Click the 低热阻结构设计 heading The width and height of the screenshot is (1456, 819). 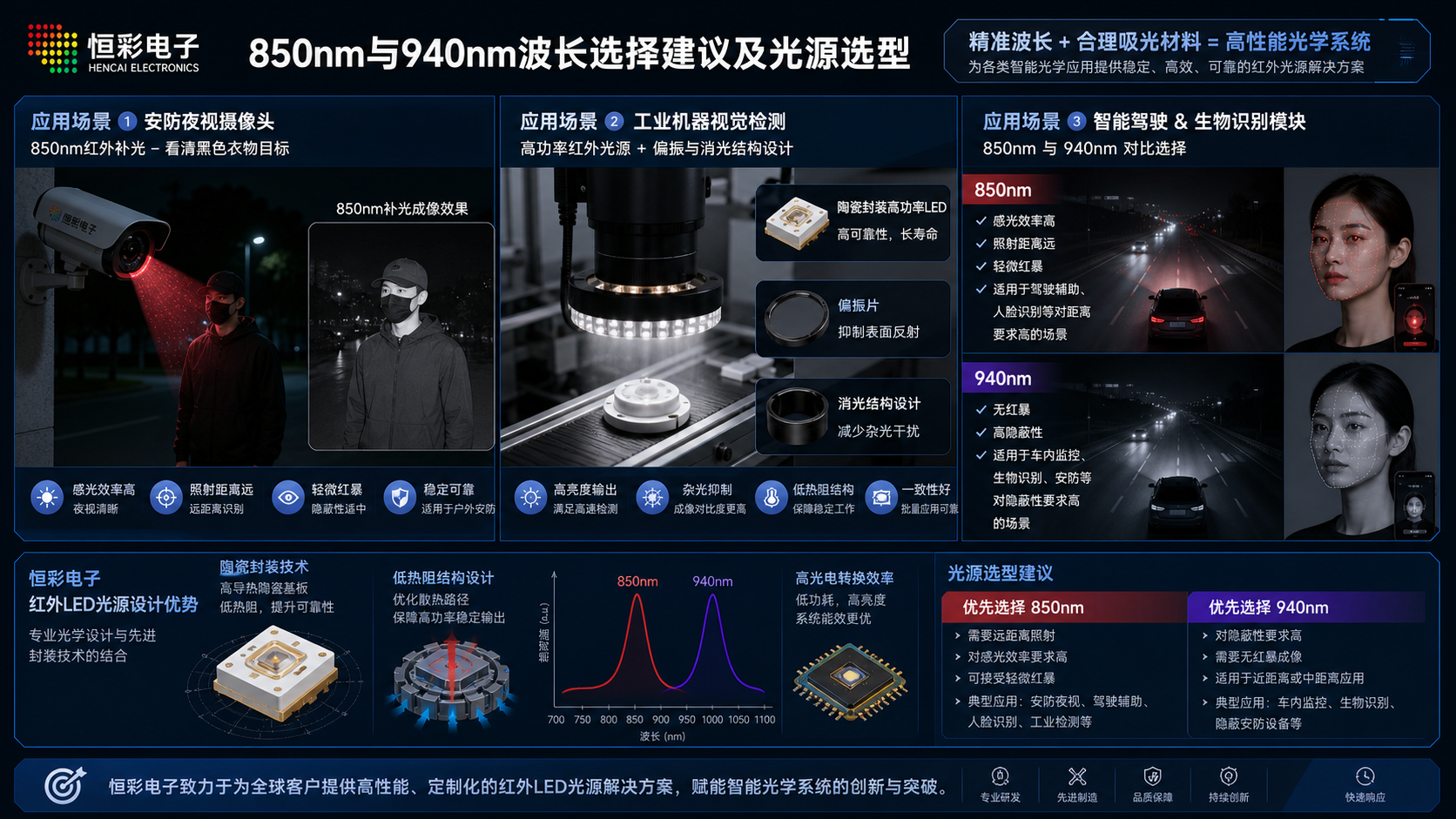(x=443, y=578)
